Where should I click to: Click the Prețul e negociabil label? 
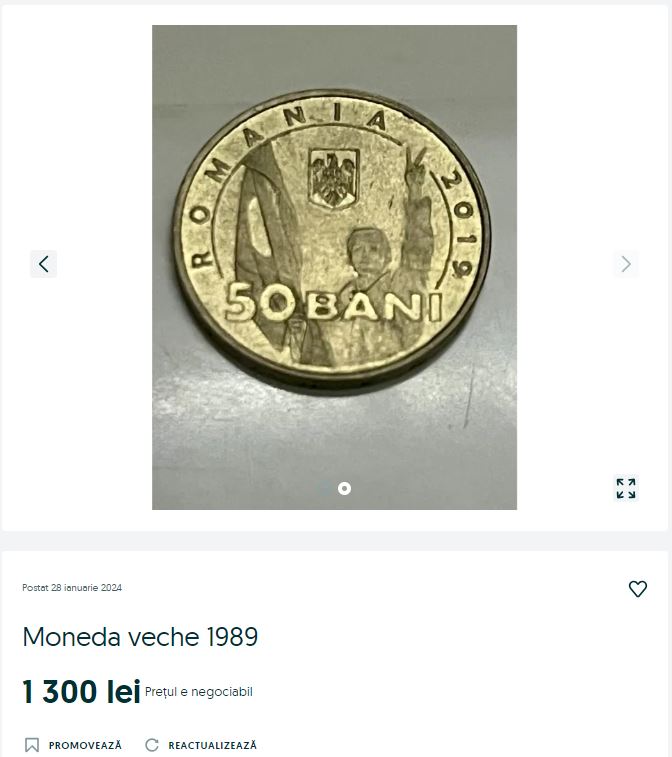(198, 692)
